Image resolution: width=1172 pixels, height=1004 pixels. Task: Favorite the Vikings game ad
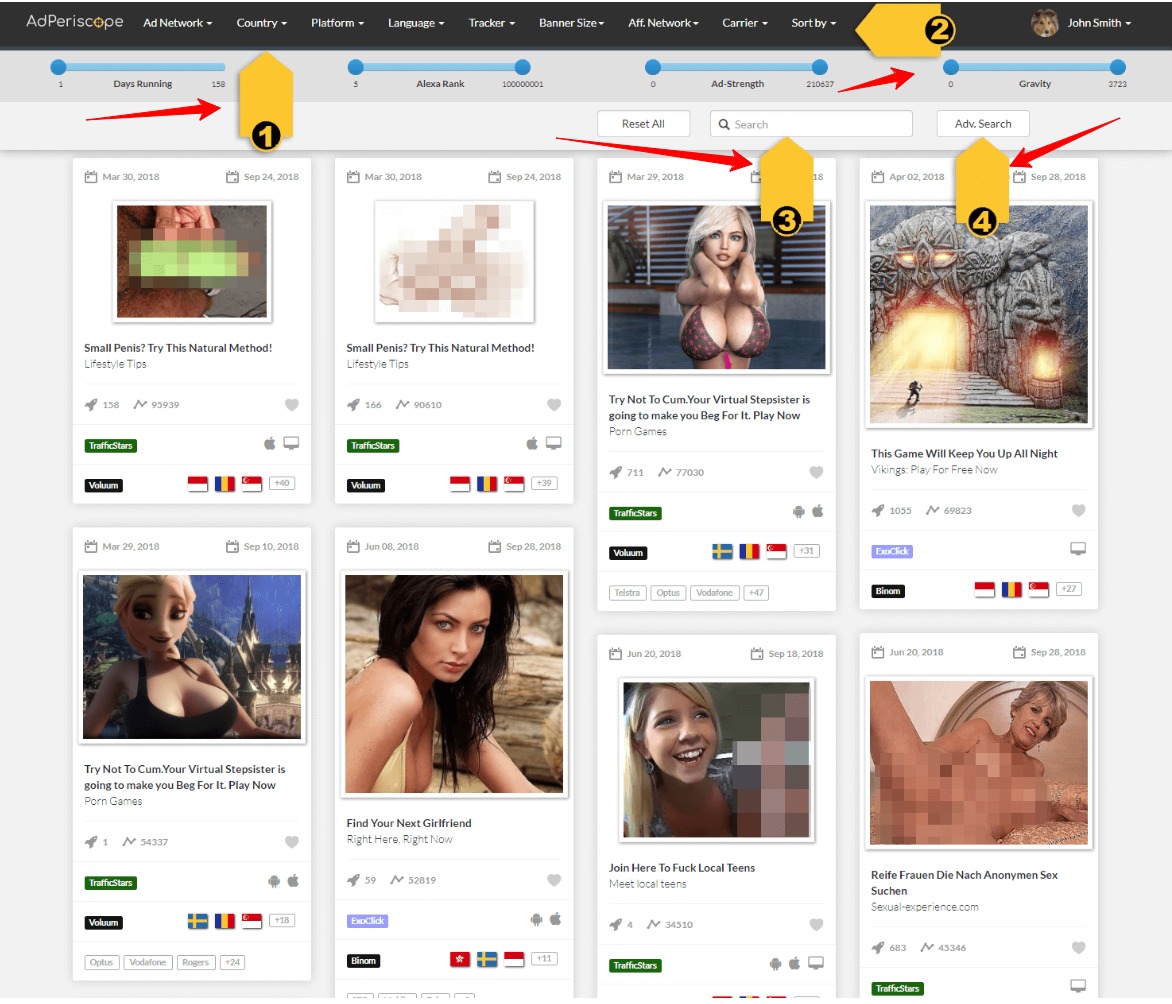(1078, 510)
